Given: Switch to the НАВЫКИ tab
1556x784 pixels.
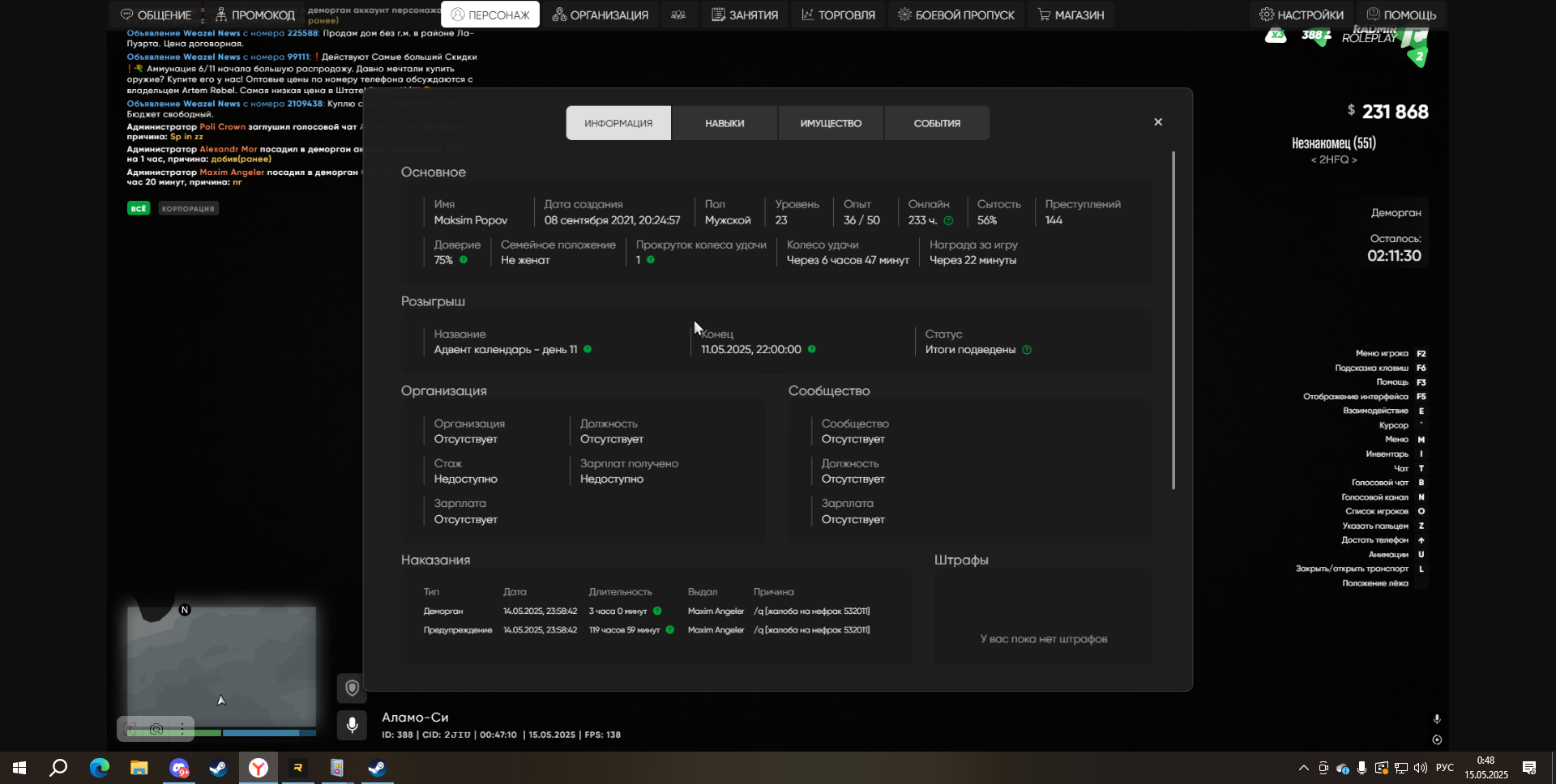Looking at the screenshot, I should [725, 123].
